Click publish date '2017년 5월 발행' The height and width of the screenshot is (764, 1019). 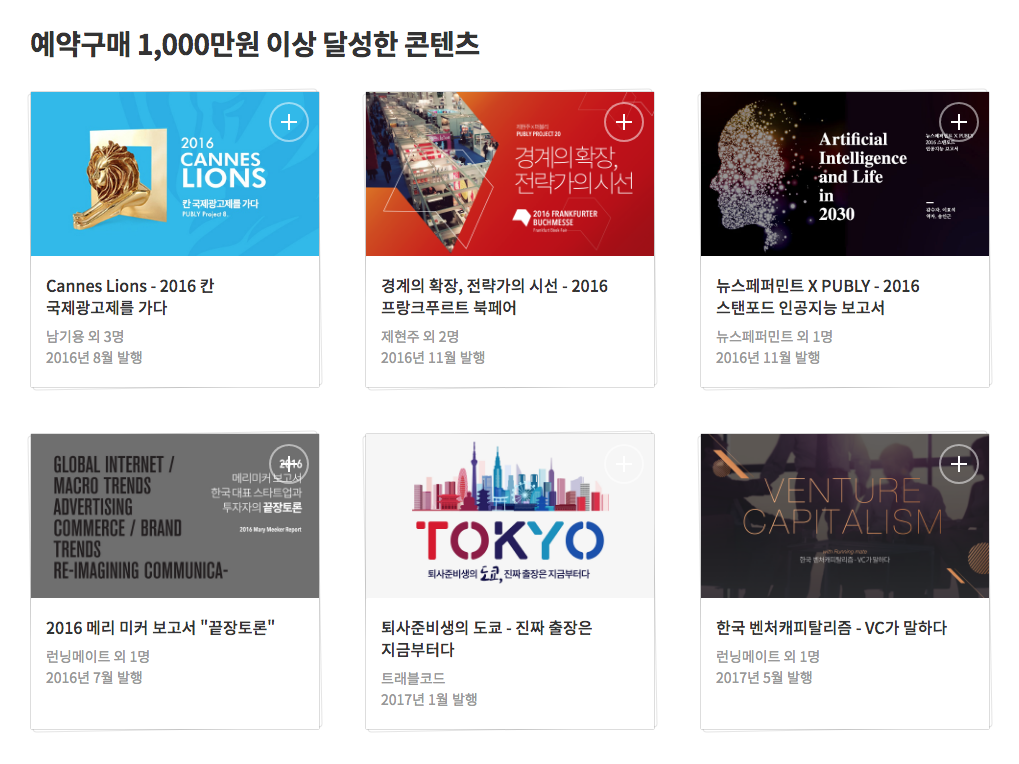(x=764, y=678)
